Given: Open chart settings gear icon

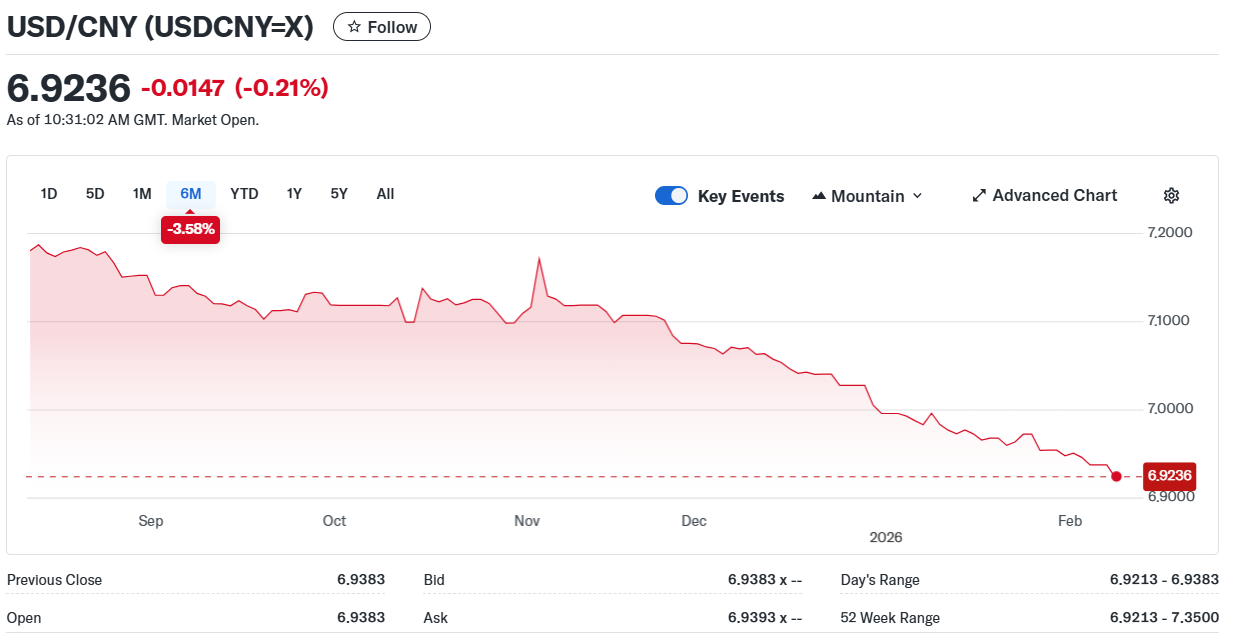Looking at the screenshot, I should pyautogui.click(x=1172, y=196).
